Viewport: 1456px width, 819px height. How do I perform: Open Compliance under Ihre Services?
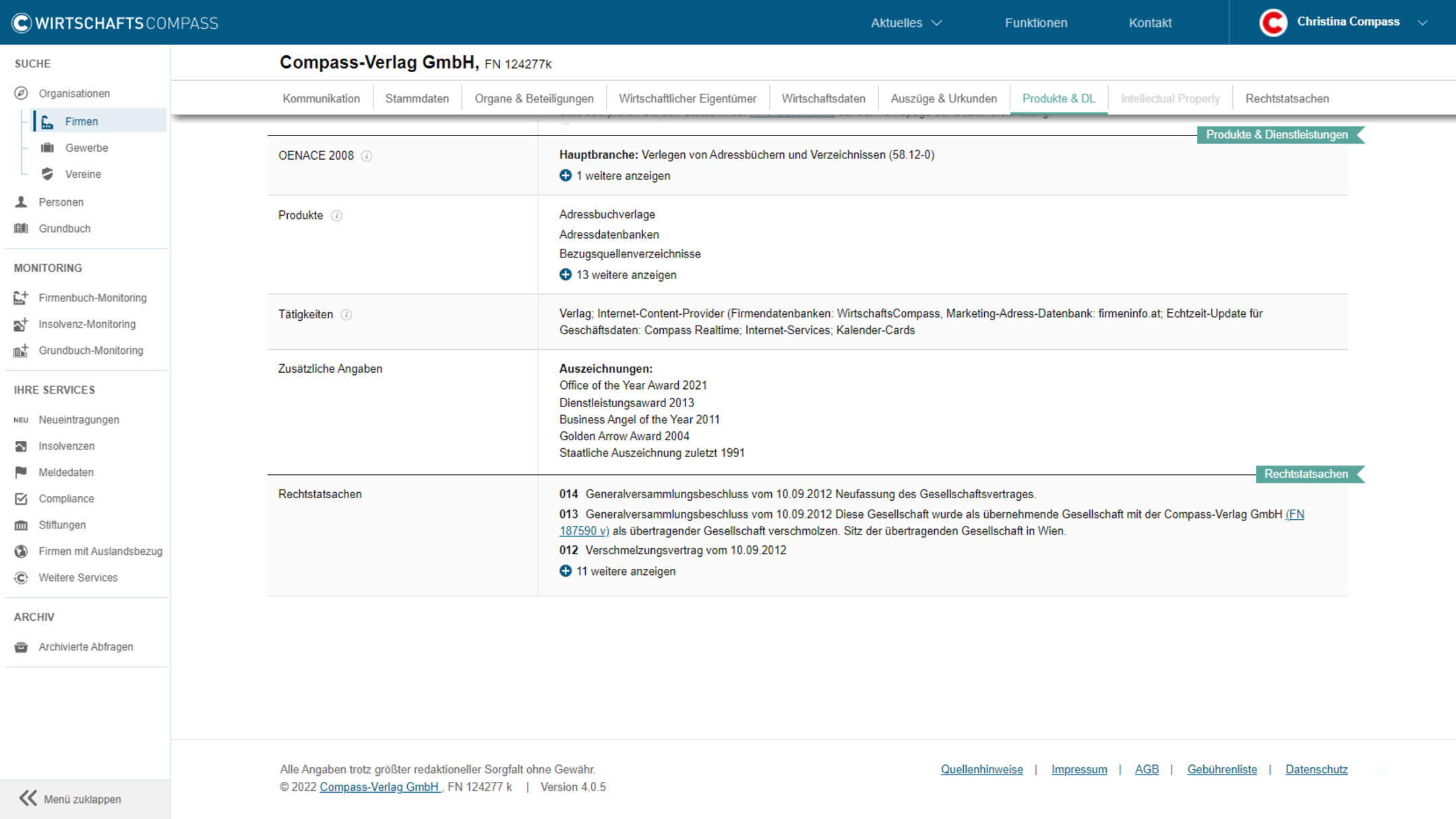pyautogui.click(x=66, y=499)
